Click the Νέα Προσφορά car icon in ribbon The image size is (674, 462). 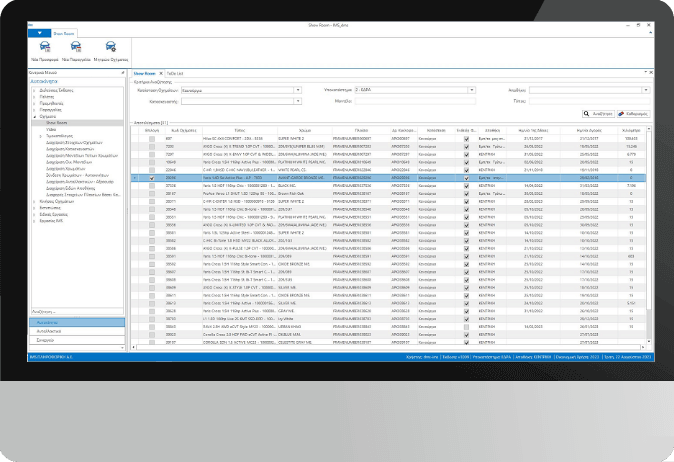[45, 46]
